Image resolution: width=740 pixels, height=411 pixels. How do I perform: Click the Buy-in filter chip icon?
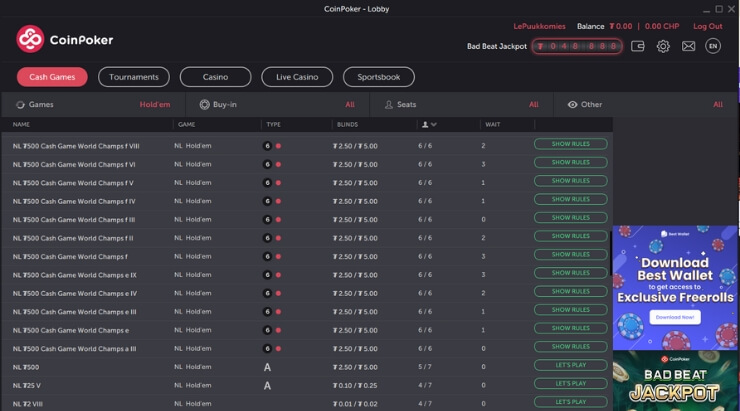204,105
